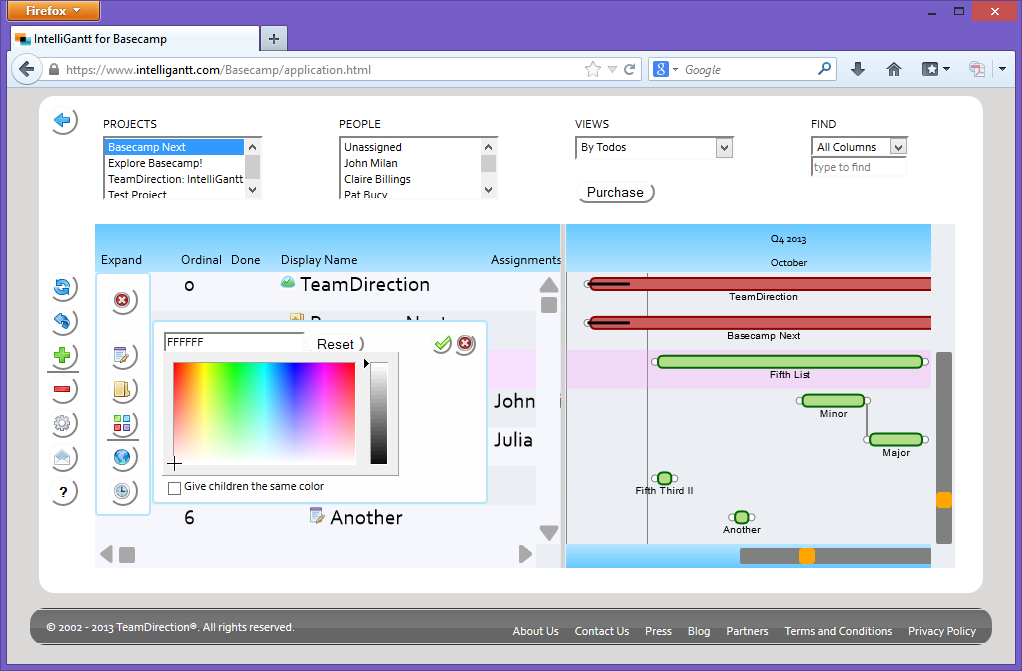1022x671 pixels.
Task: Select Claire Billings in People list
Action: point(411,179)
